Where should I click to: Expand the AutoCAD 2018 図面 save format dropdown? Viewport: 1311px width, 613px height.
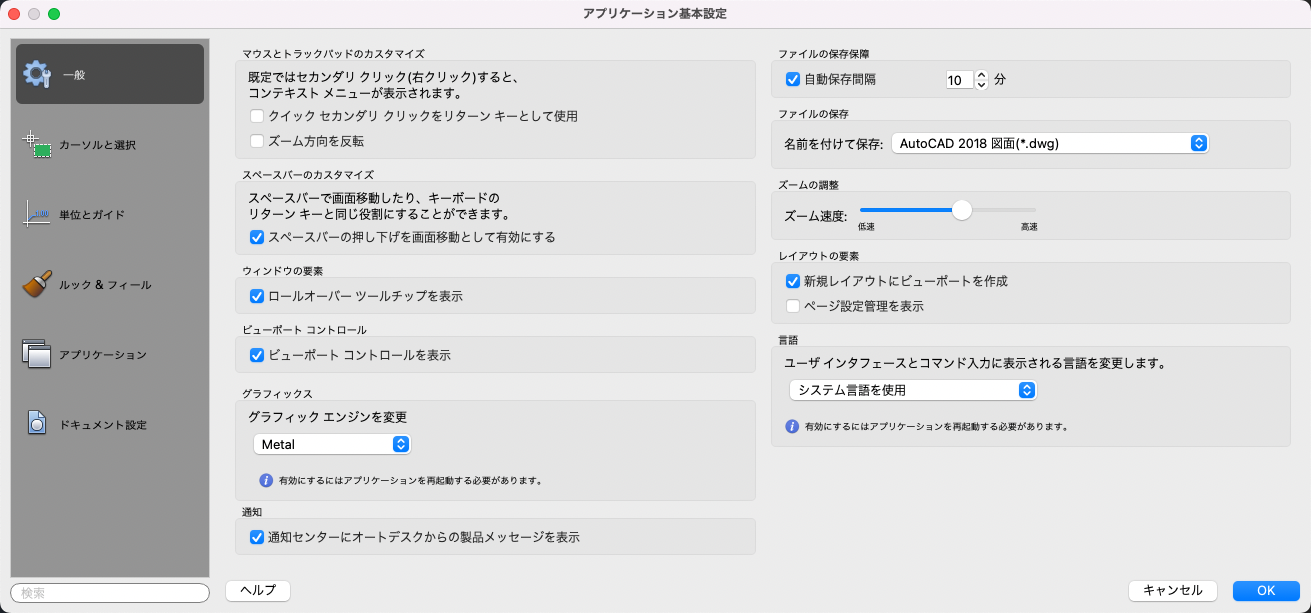[1050, 143]
